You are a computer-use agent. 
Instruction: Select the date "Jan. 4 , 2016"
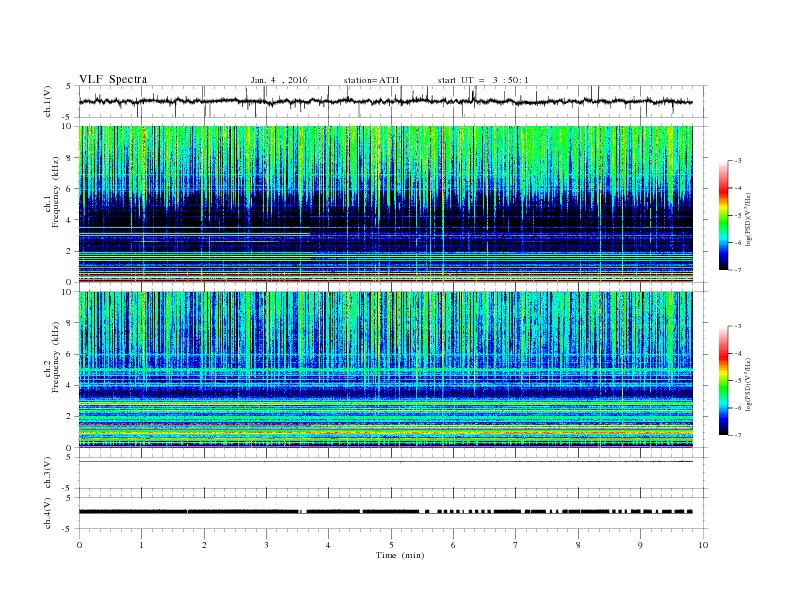coord(279,80)
